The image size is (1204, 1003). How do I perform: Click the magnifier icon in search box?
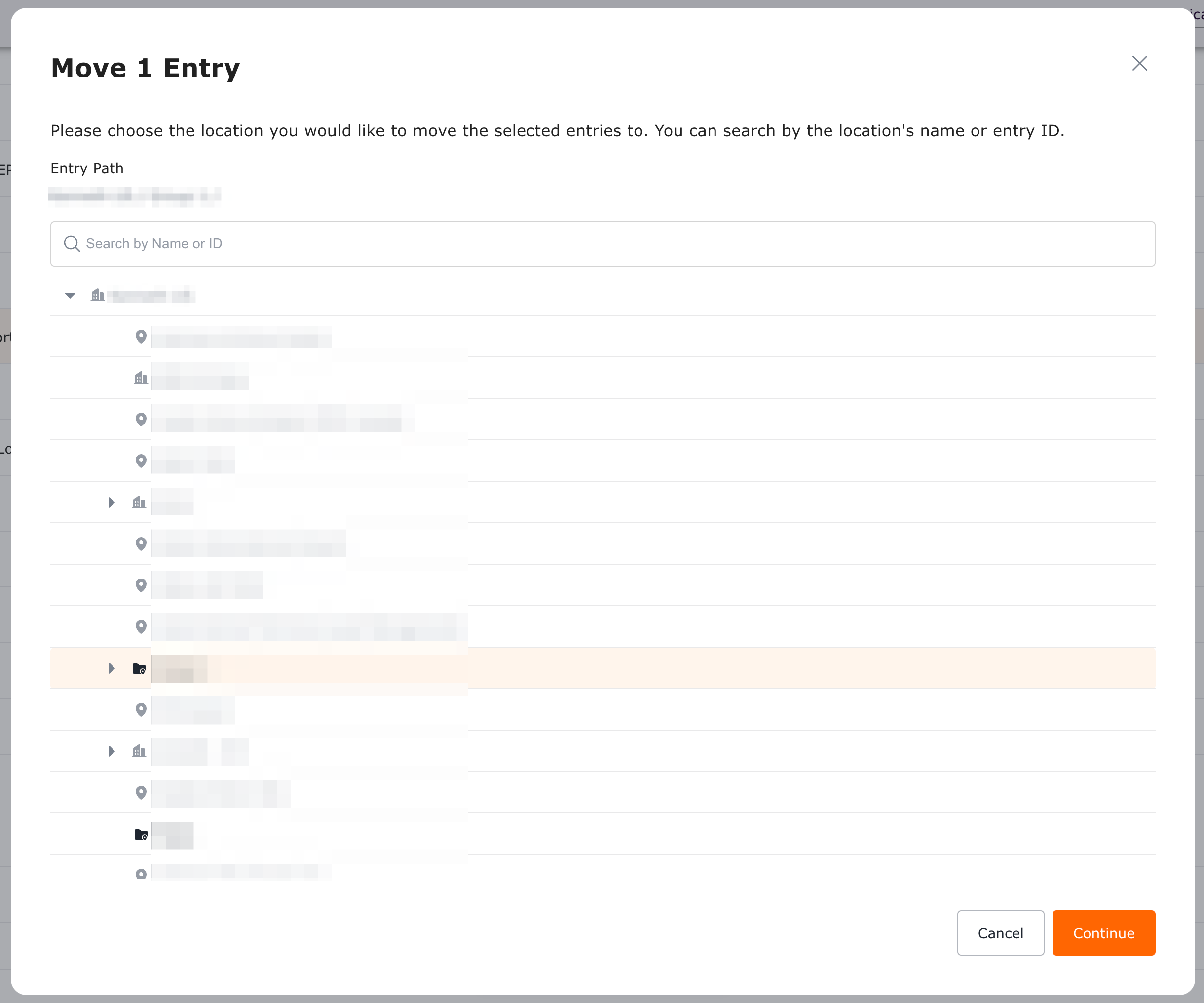point(72,244)
